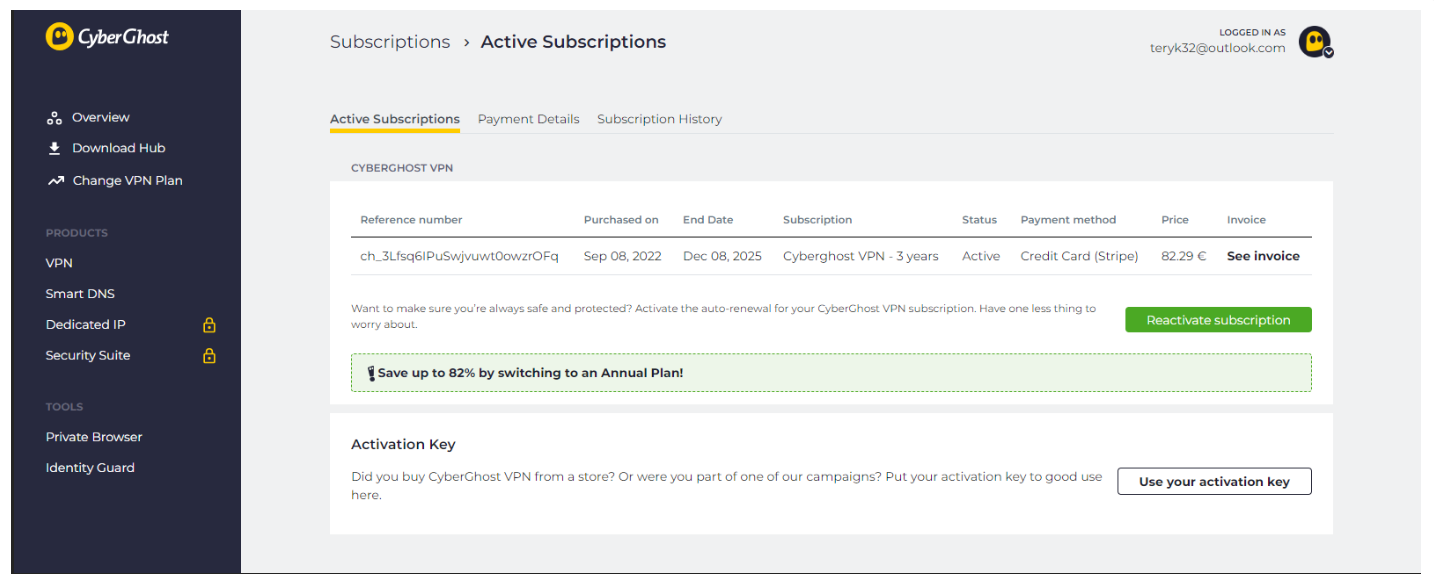Click the Save up to 82% banner
The height and width of the screenshot is (585, 1434).
pyautogui.click(x=831, y=373)
